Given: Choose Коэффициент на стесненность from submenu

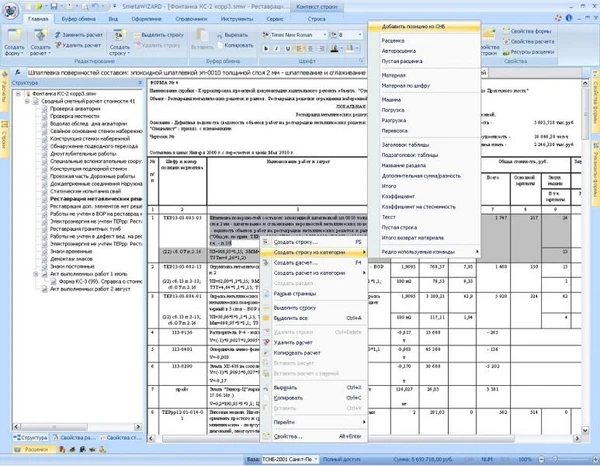Looking at the screenshot, I should (x=424, y=207).
